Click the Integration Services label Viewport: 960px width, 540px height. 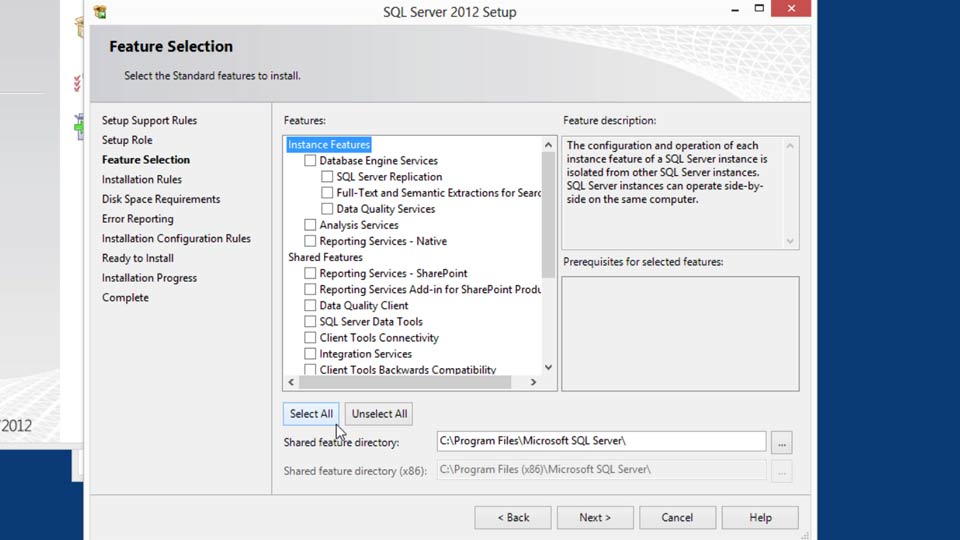coord(366,354)
